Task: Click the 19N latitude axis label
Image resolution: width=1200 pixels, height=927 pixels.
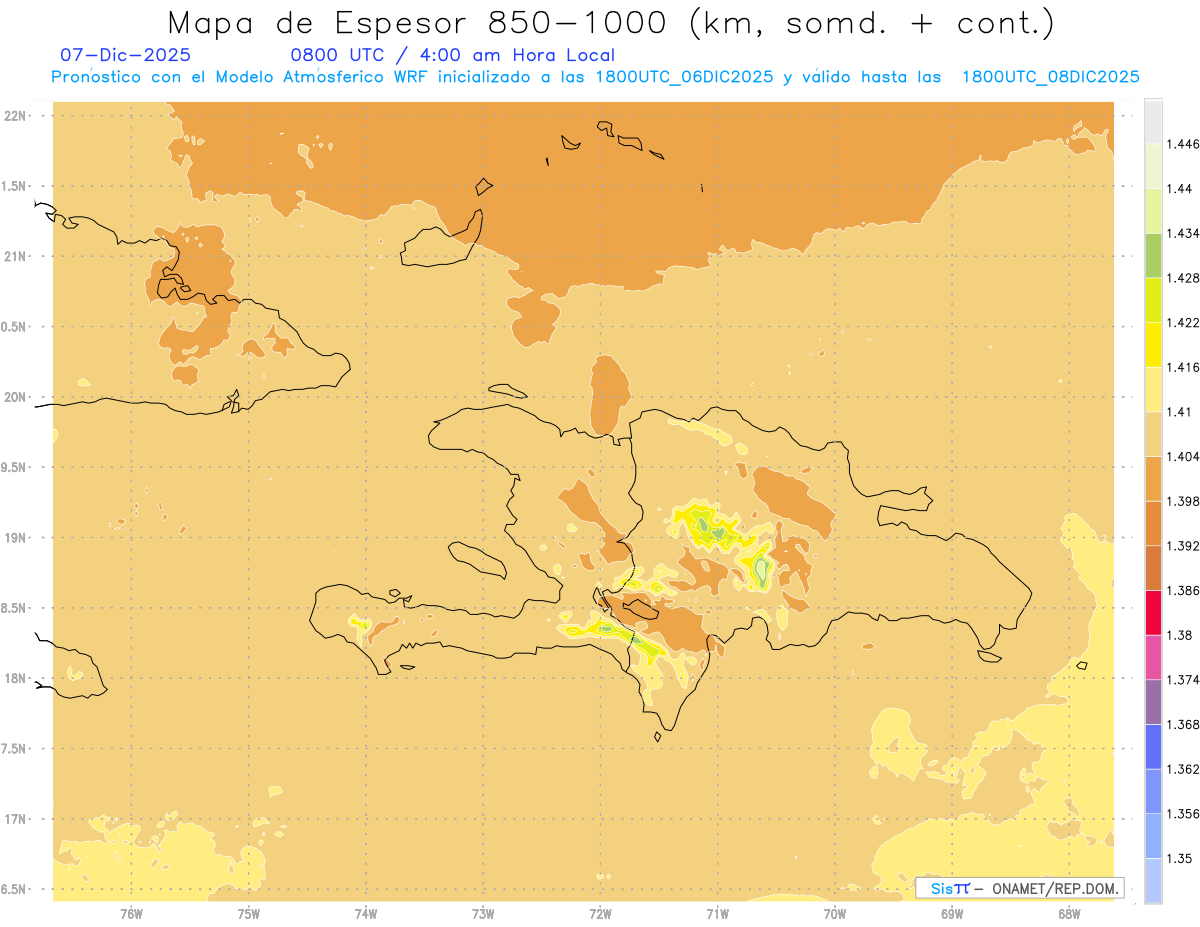Action: click(x=17, y=537)
